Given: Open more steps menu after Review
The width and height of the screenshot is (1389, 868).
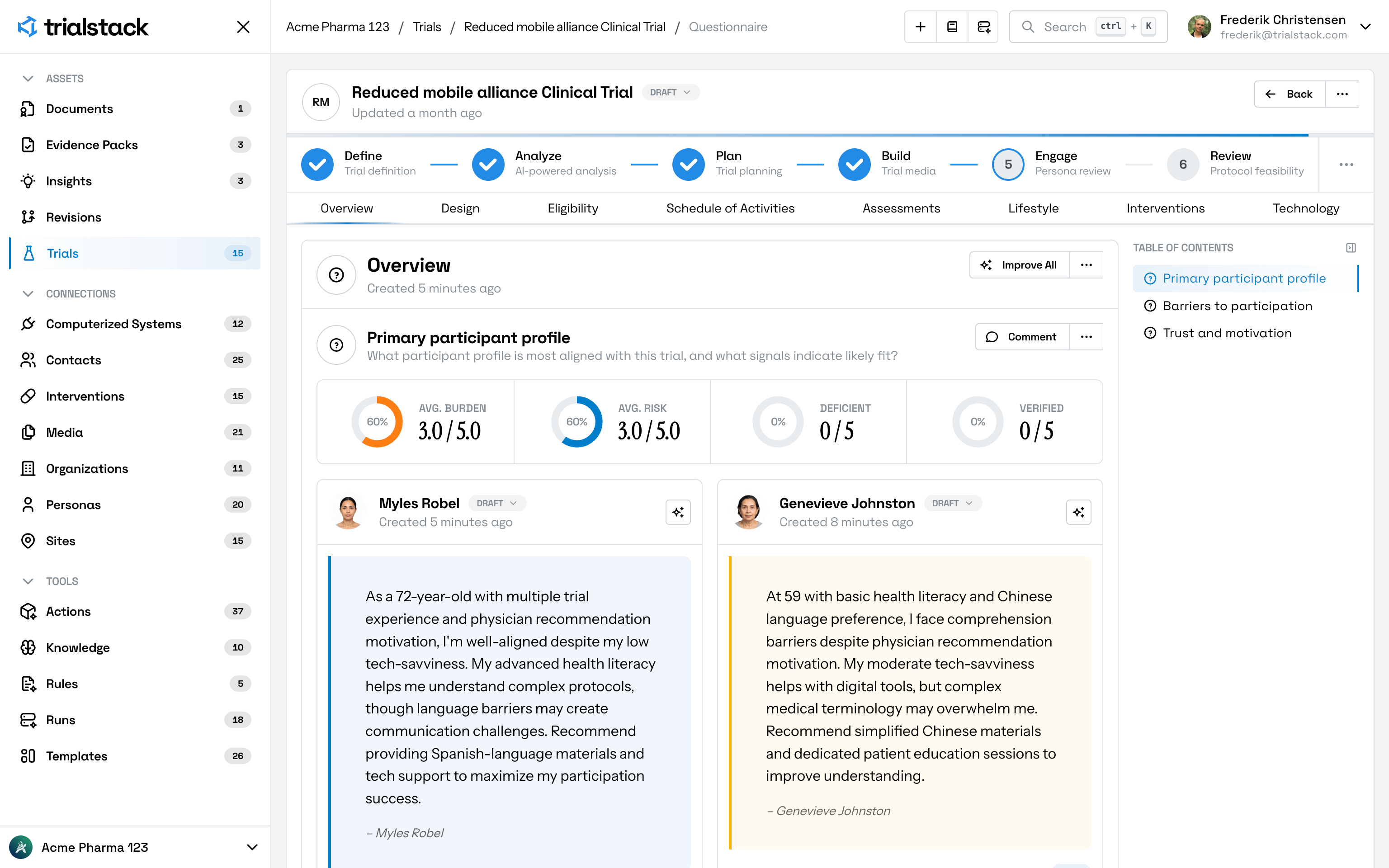Looking at the screenshot, I should point(1346,165).
